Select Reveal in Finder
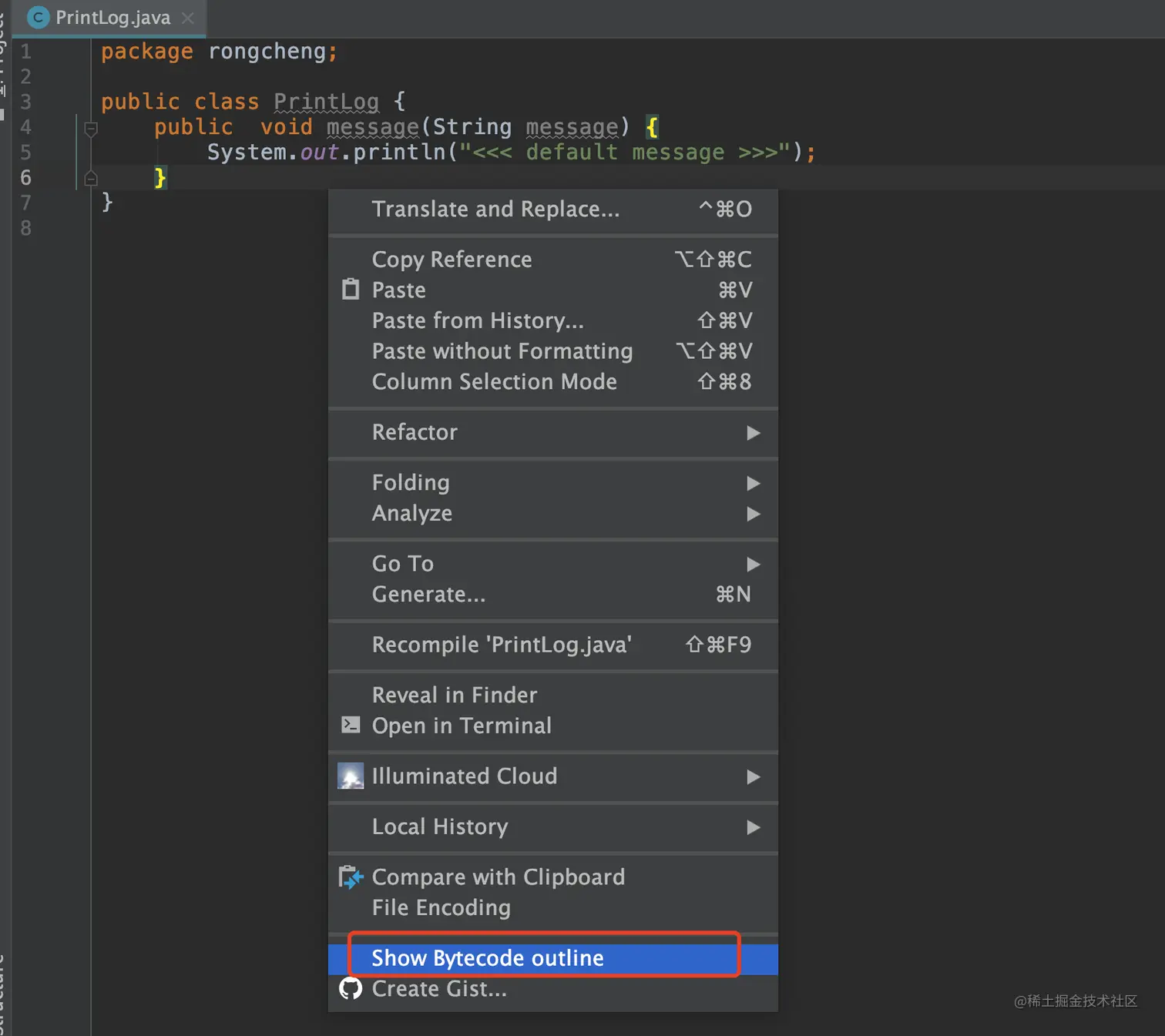This screenshot has height=1036, width=1165. pos(553,695)
